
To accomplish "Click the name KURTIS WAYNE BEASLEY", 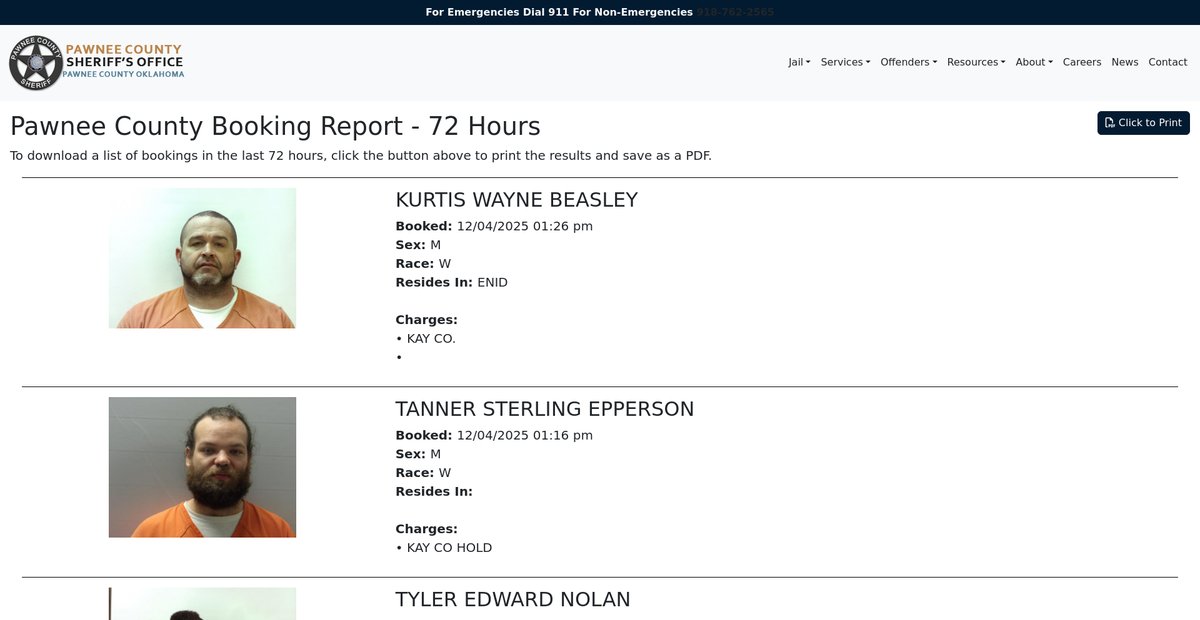I will (x=516, y=200).
